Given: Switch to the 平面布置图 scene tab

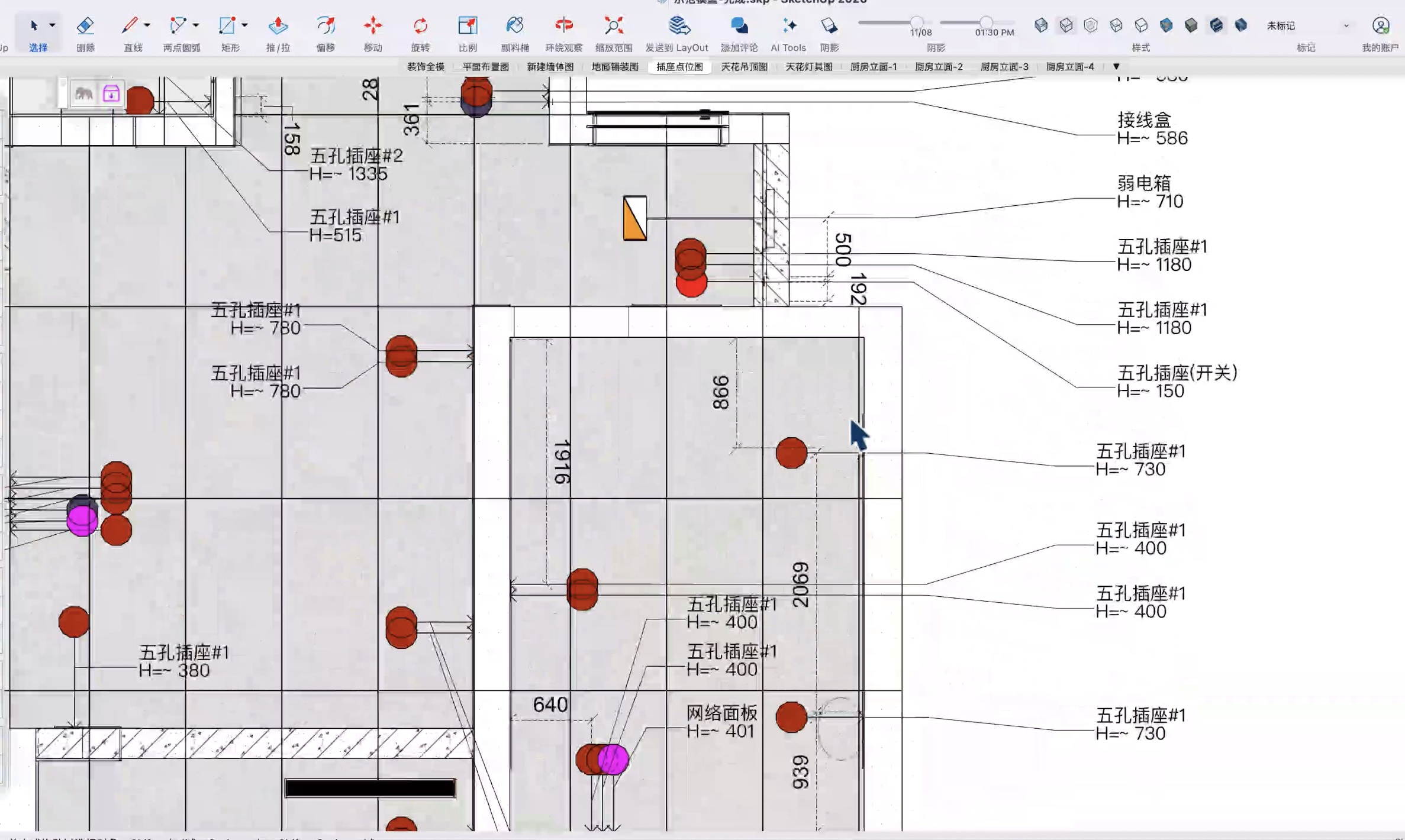Looking at the screenshot, I should [x=485, y=67].
